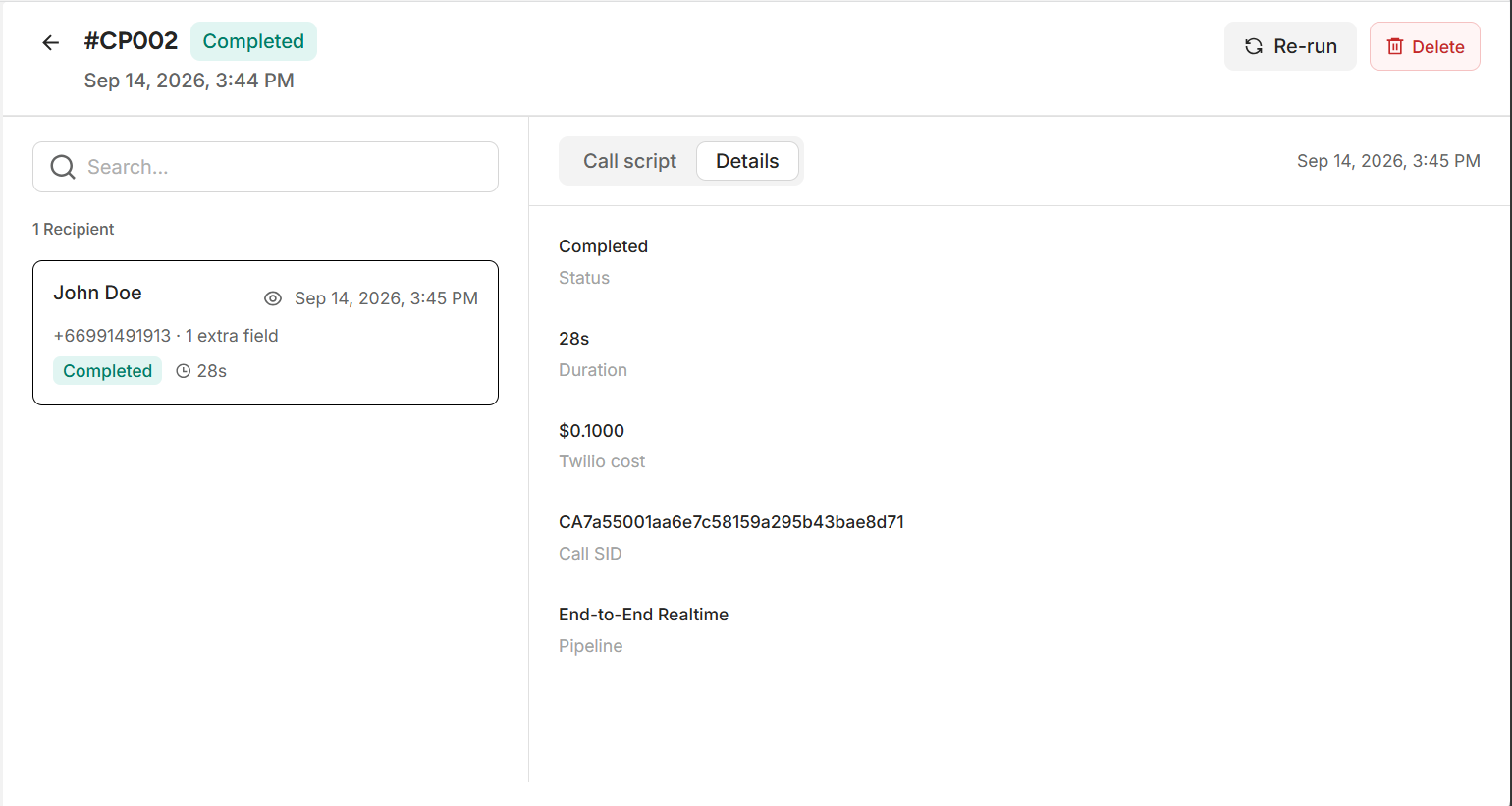Open the John Doe recipient card
The width and height of the screenshot is (1512, 806).
coord(265,333)
